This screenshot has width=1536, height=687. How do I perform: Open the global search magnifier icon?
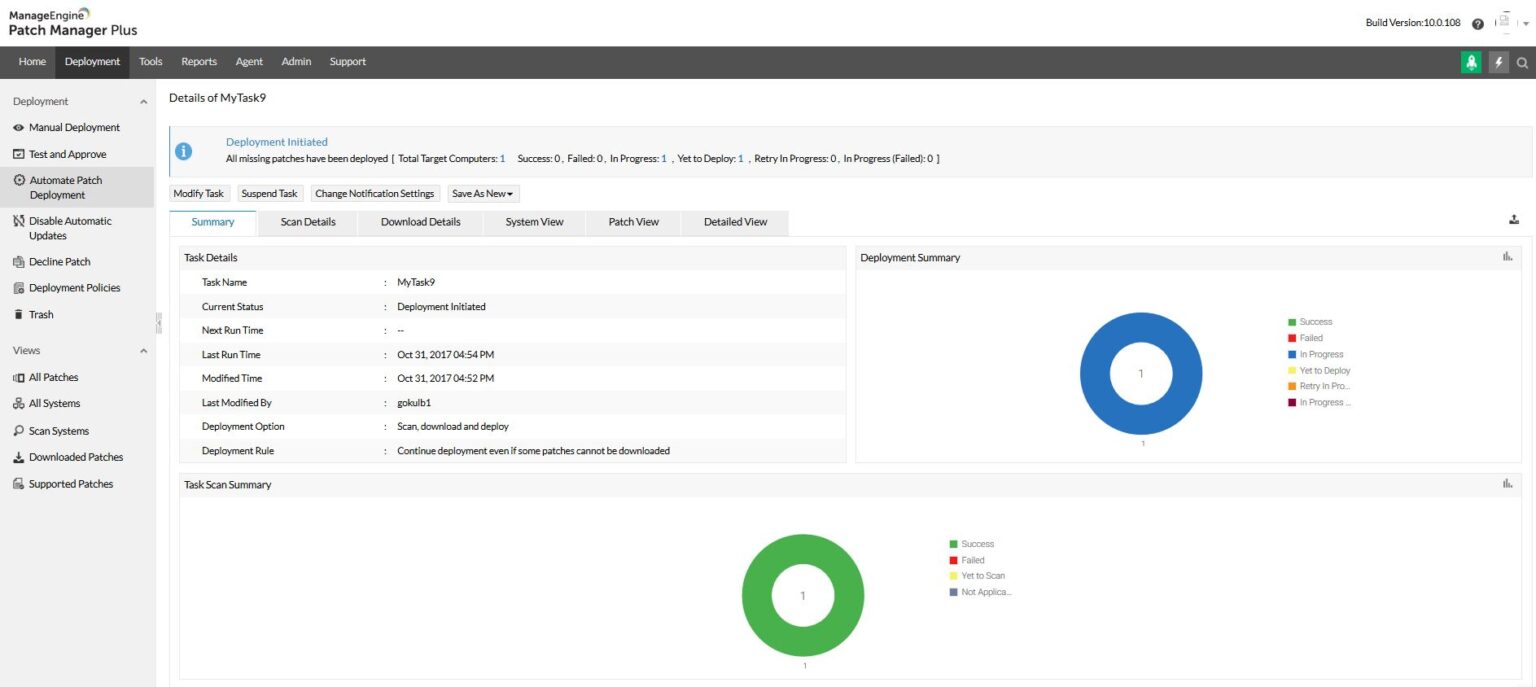1522,61
